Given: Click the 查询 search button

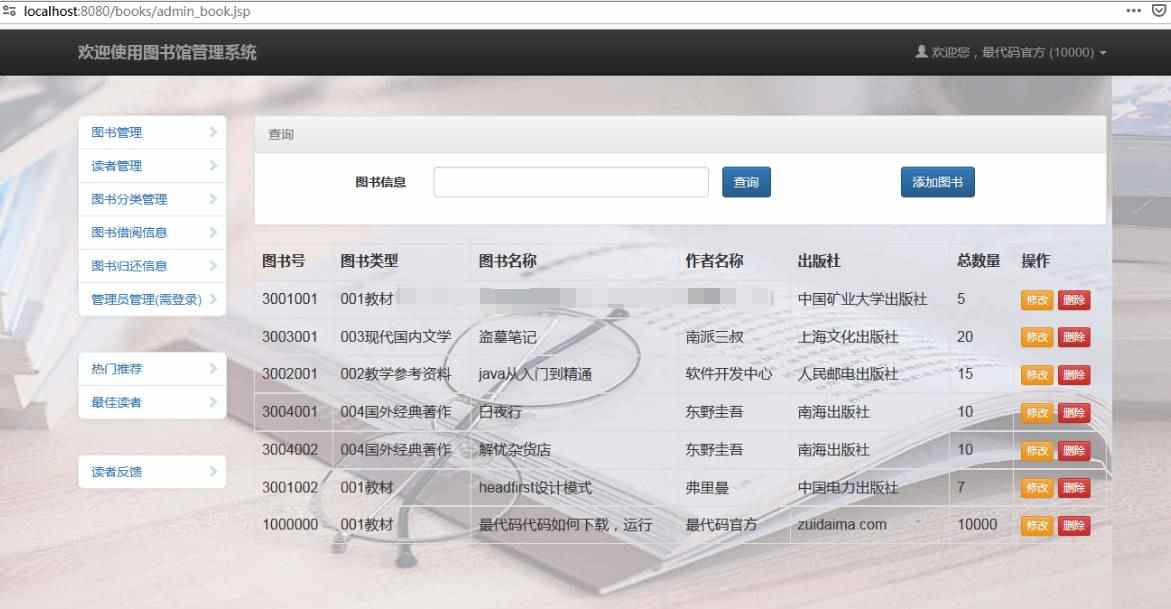Looking at the screenshot, I should click(x=746, y=182).
